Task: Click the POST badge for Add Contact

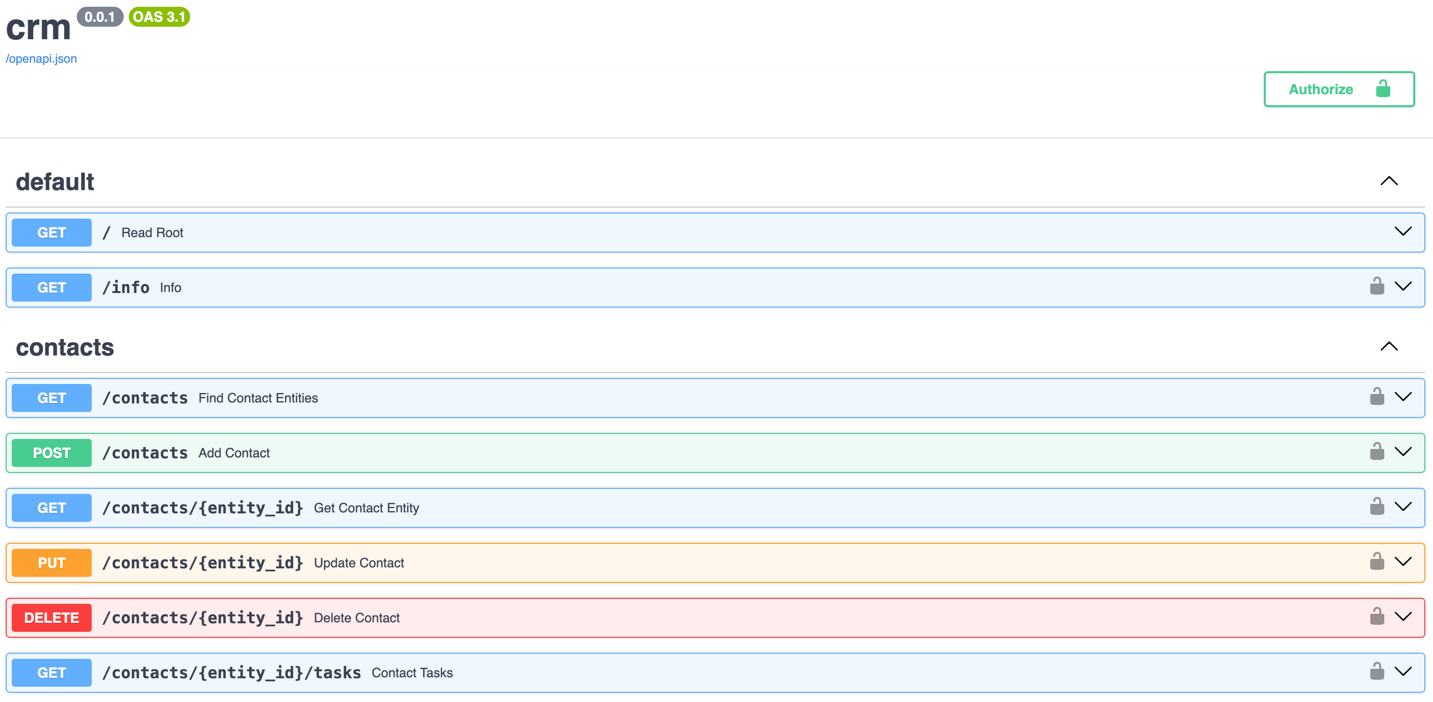Action: coord(52,452)
